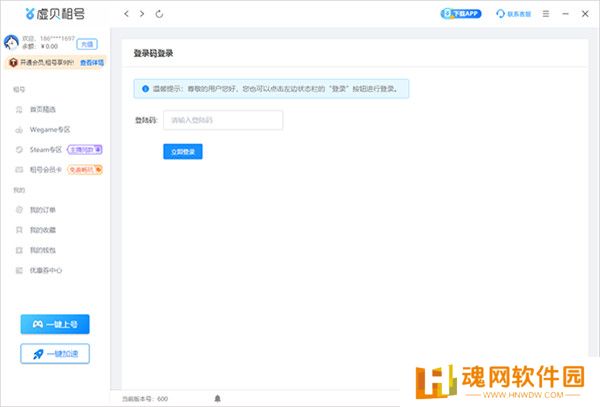Open notifications bell in status bar

pyautogui.click(x=217, y=399)
